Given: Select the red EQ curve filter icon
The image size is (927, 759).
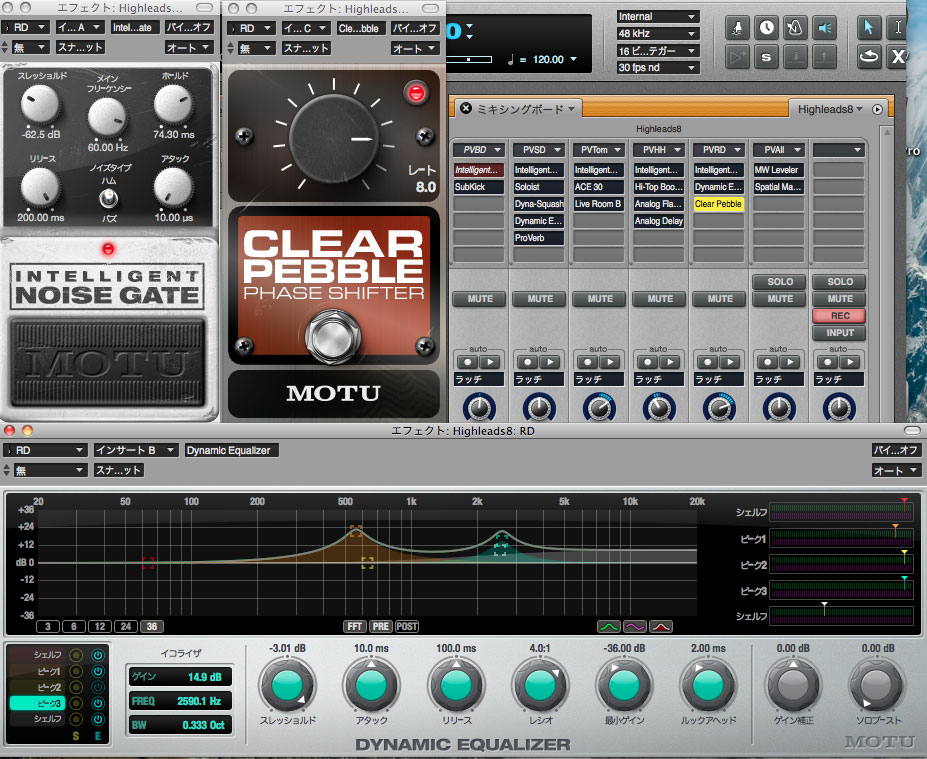Looking at the screenshot, I should tap(660, 627).
